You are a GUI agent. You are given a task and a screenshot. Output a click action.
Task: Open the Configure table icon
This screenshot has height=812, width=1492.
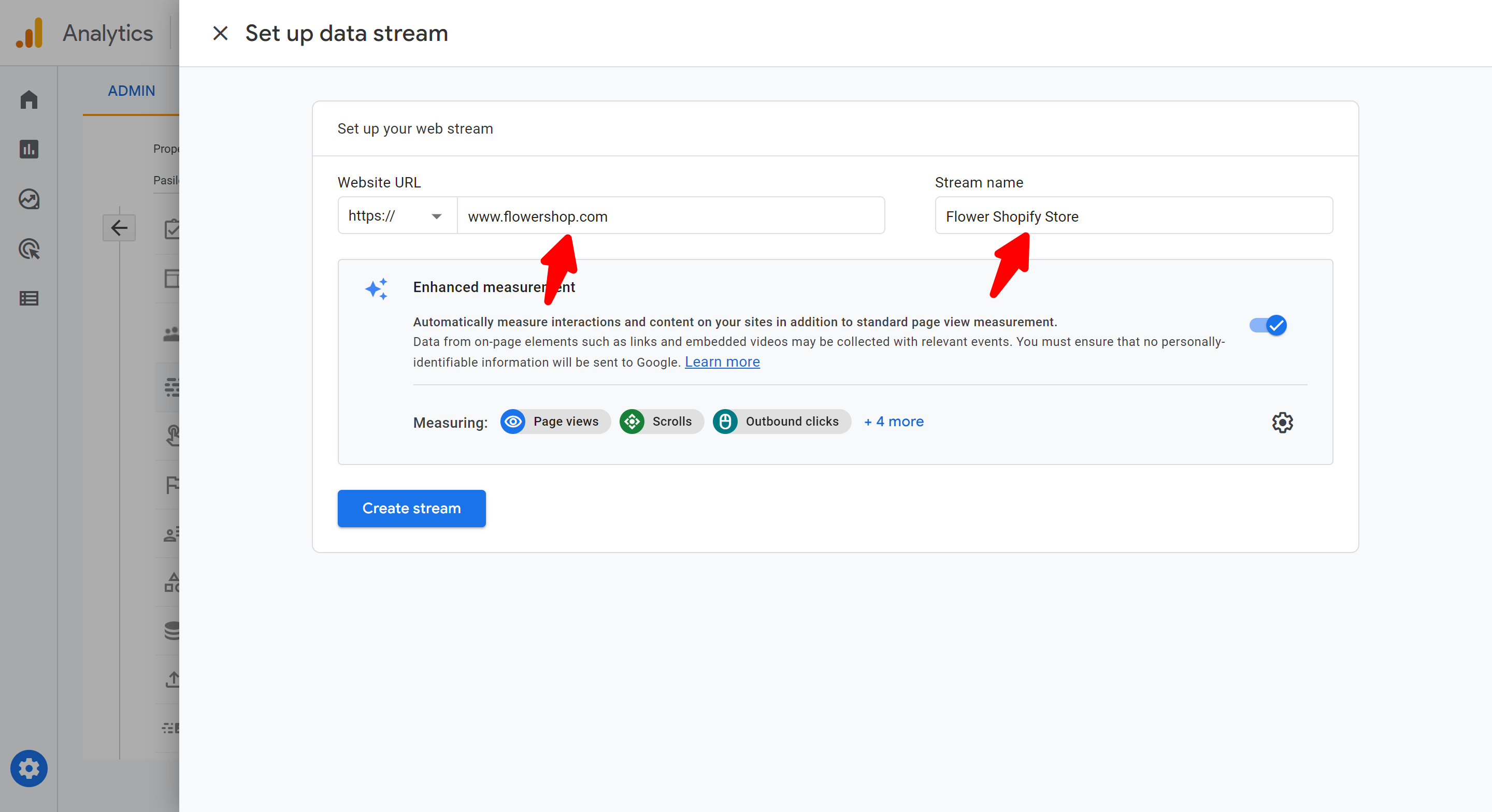(29, 298)
